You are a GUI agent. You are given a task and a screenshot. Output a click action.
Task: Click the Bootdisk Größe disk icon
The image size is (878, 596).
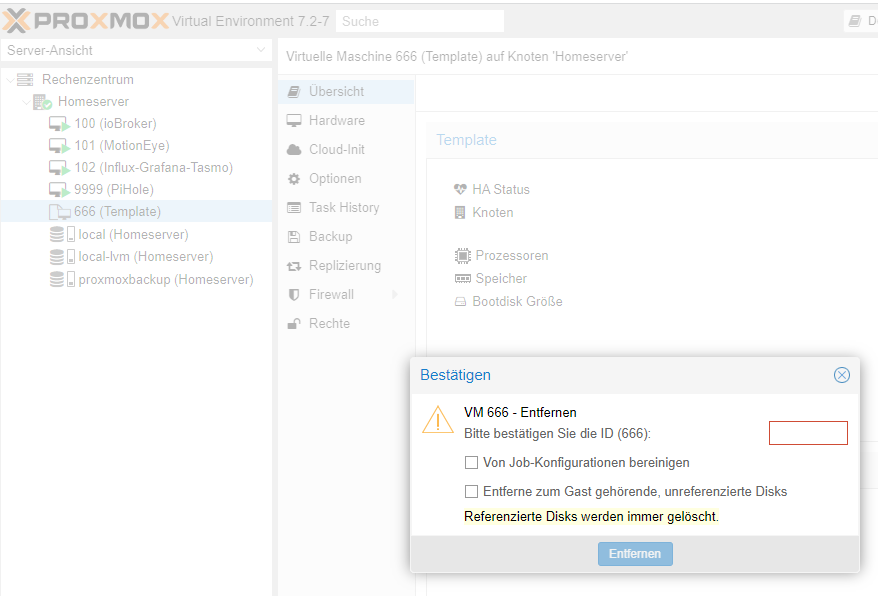coord(460,302)
